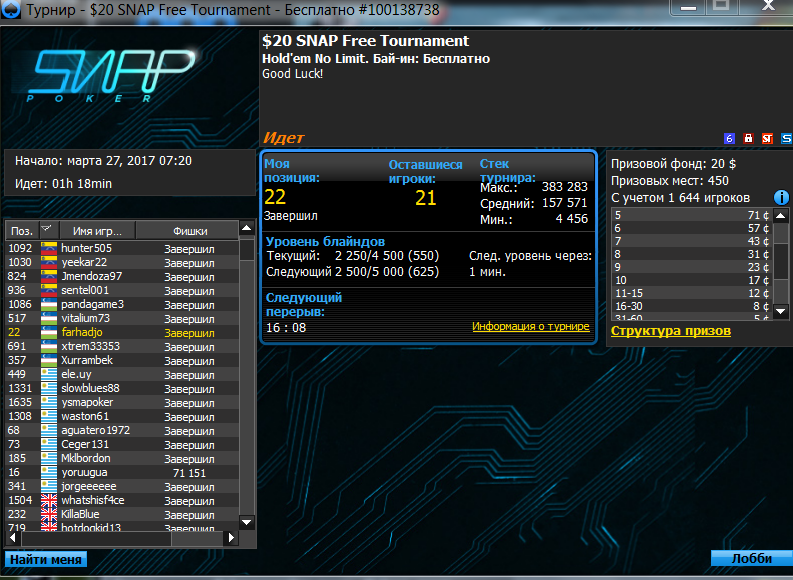The image size is (793, 580).
Task: Click the player list vertical scrollbar thumb
Action: point(246,250)
